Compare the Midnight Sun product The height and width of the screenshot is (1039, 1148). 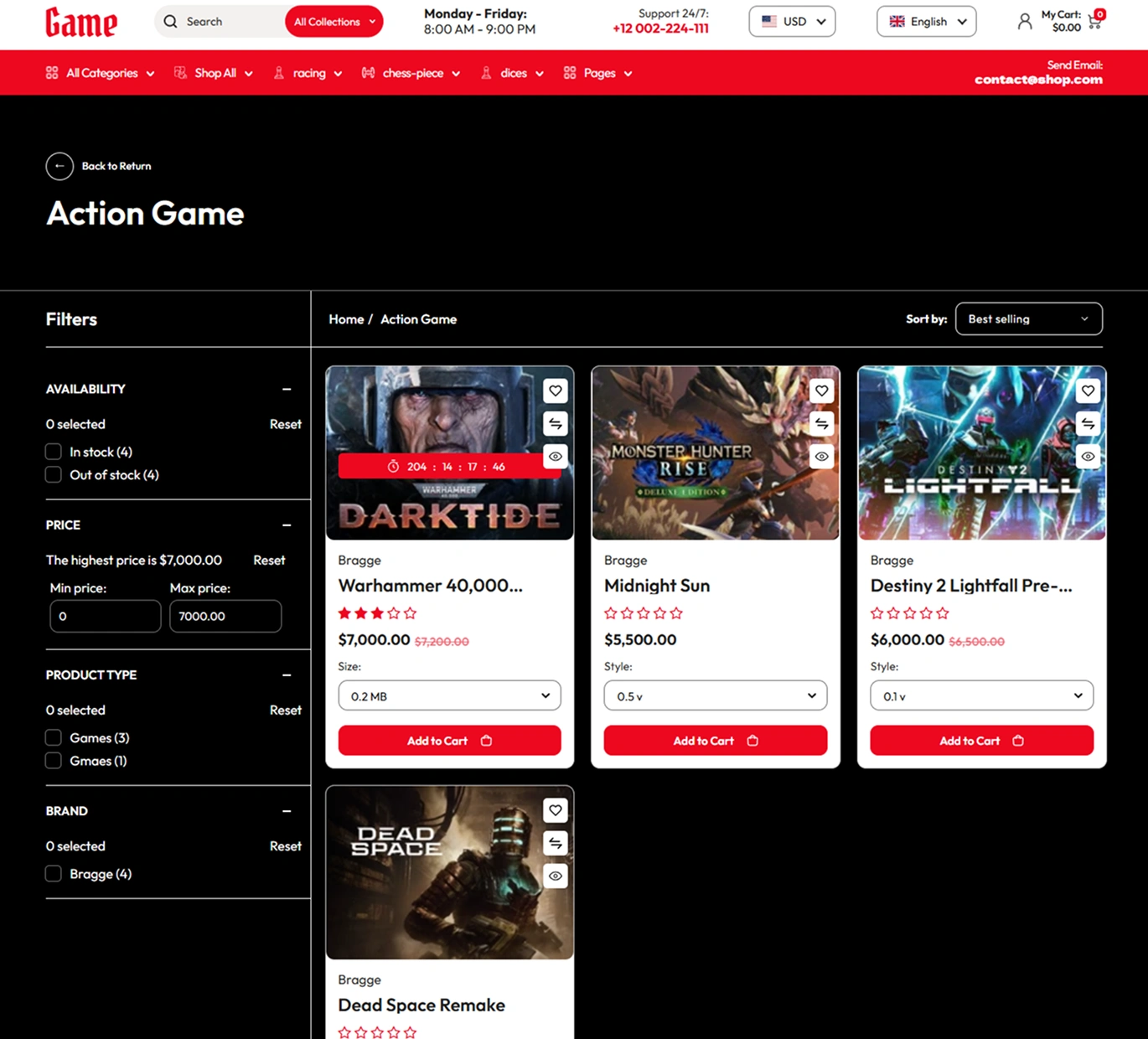822,424
